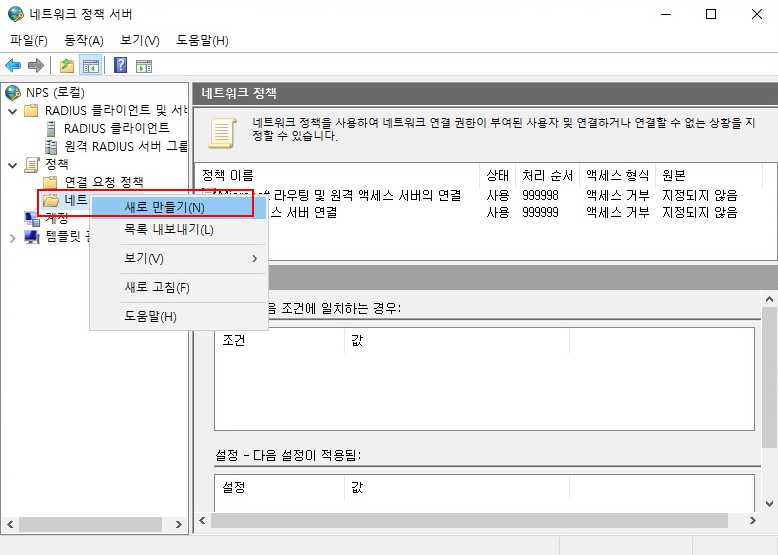Screen dimensions: 778x555
Task: Click the 액세스 형식 column header
Action: [x=617, y=176]
